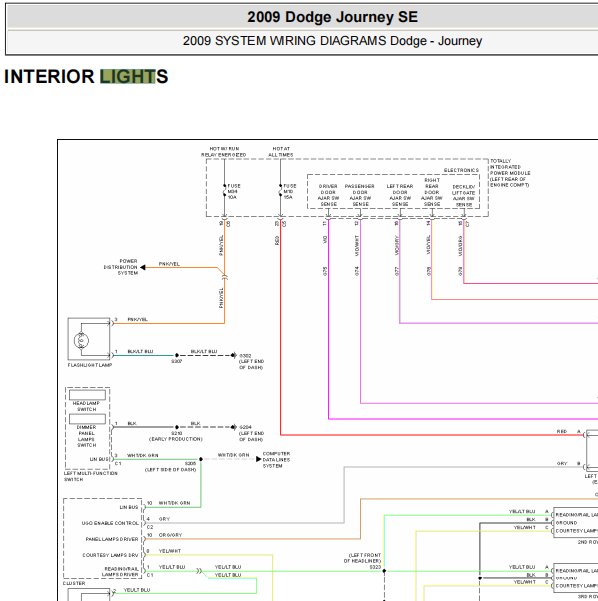Click the arrow pointing to Computer Data Lines System
The height and width of the screenshot is (601, 598).
[x=259, y=459]
